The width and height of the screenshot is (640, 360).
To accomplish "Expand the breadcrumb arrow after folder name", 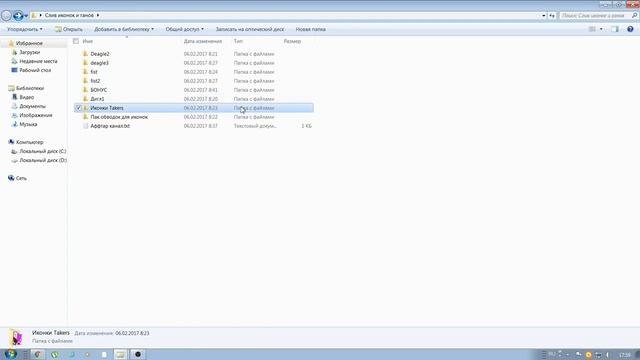I will click(98, 16).
